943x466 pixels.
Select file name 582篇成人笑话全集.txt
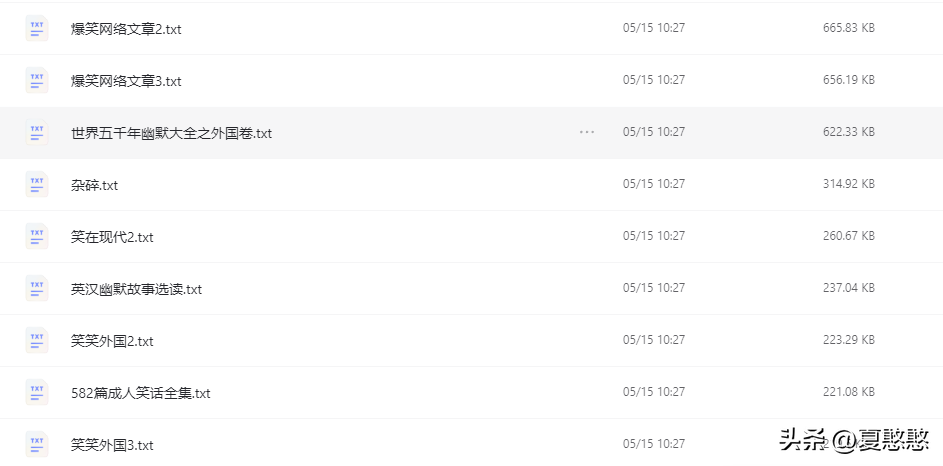[x=141, y=393]
